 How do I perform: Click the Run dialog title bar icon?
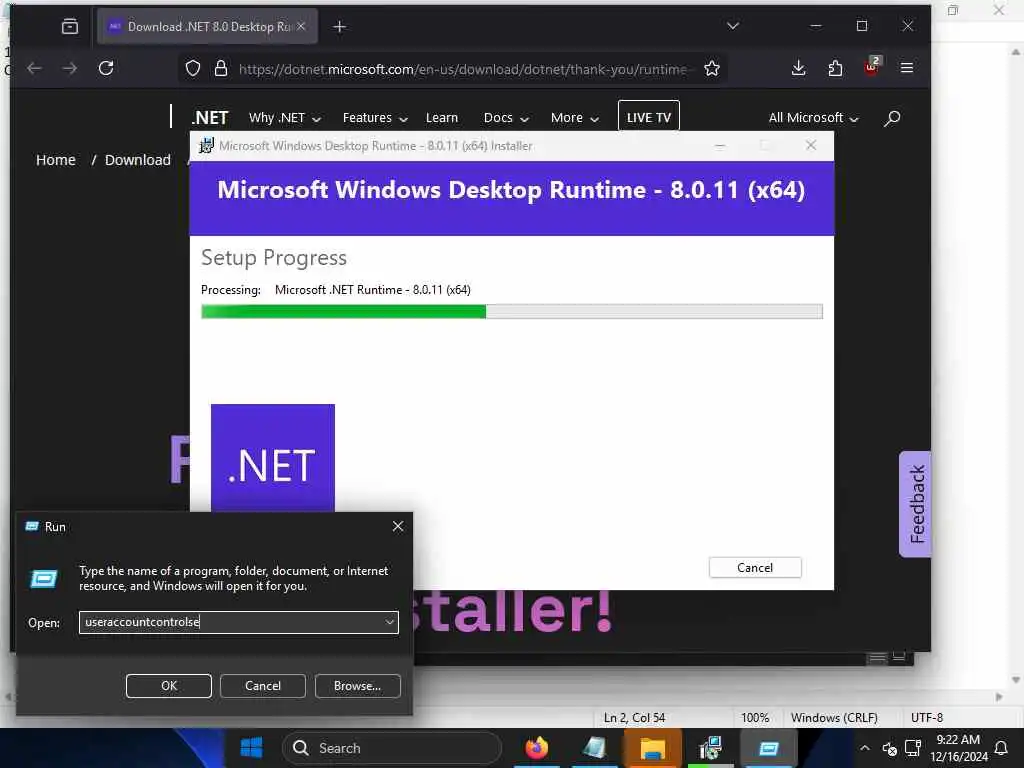click(32, 526)
